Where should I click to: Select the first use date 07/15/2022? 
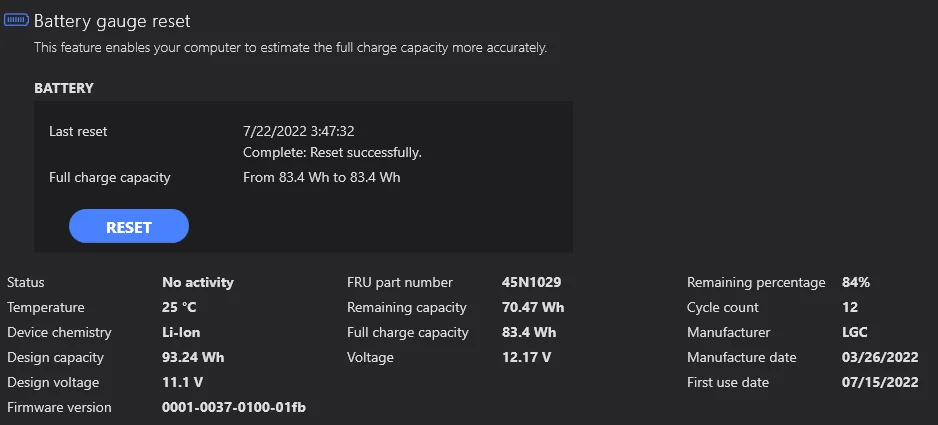pos(878,382)
